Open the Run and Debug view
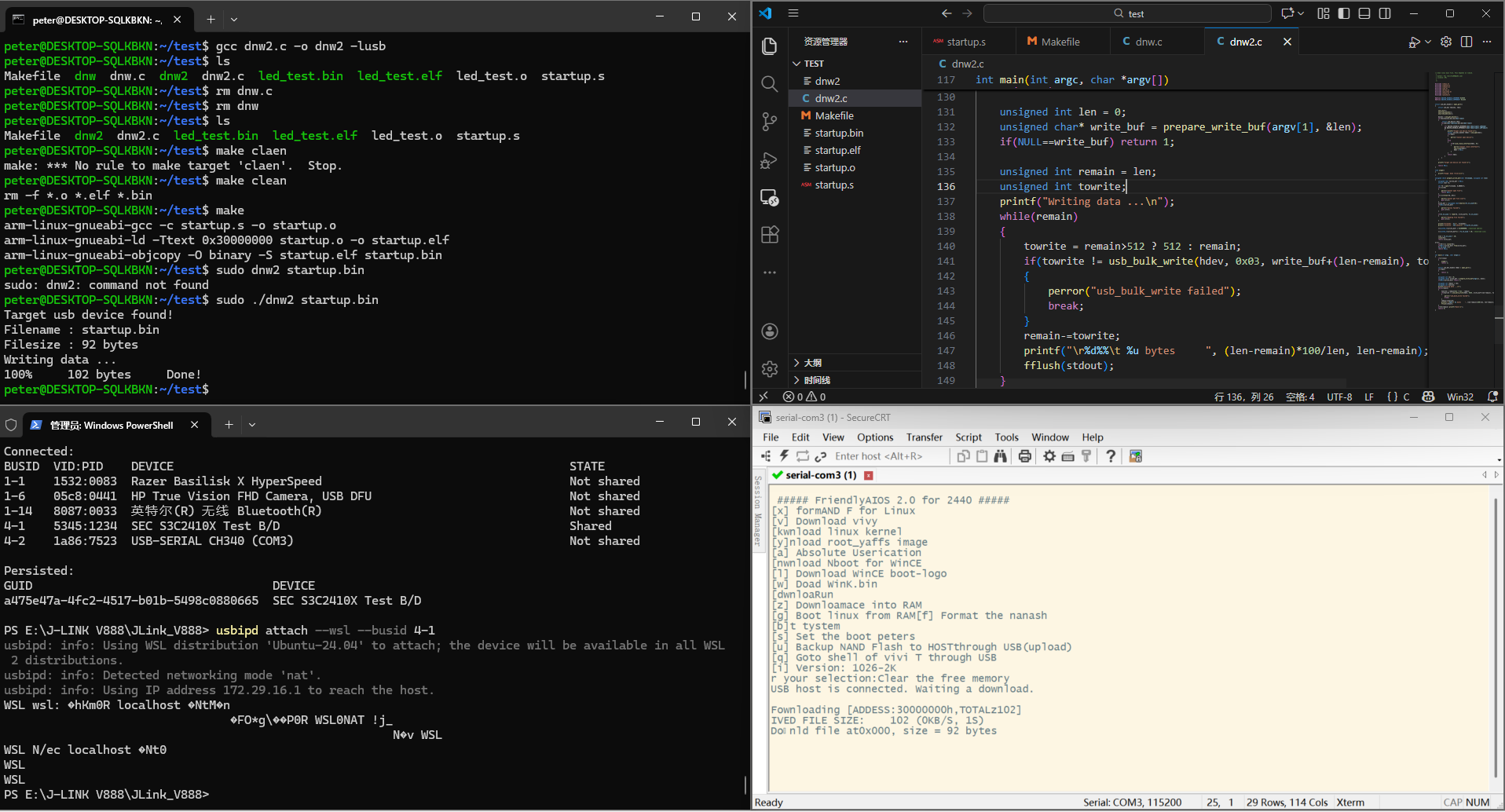Screen dimensions: 1505x812 769,159
